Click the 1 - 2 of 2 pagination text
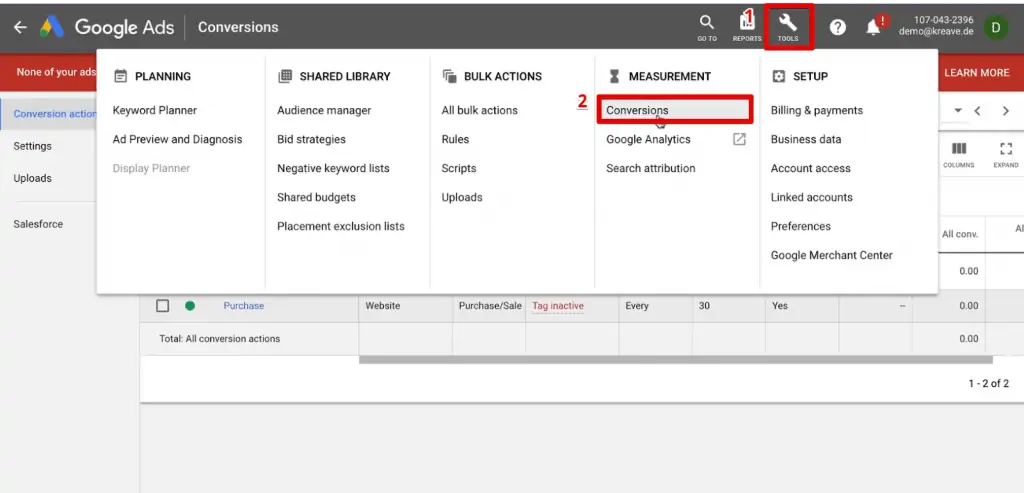The height and width of the screenshot is (493, 1024). 988,383
